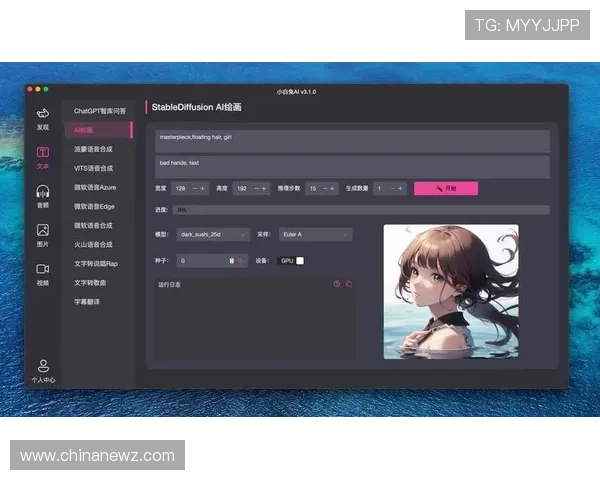The height and width of the screenshot is (480, 600).
Task: Click the window title 小白兔AI v3.1.0
Action: point(297,92)
